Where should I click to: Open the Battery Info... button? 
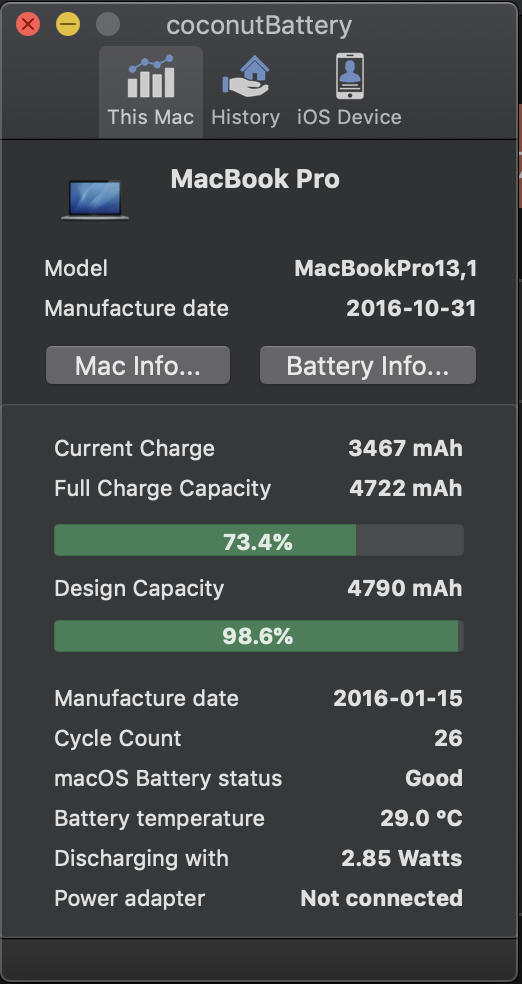(368, 365)
